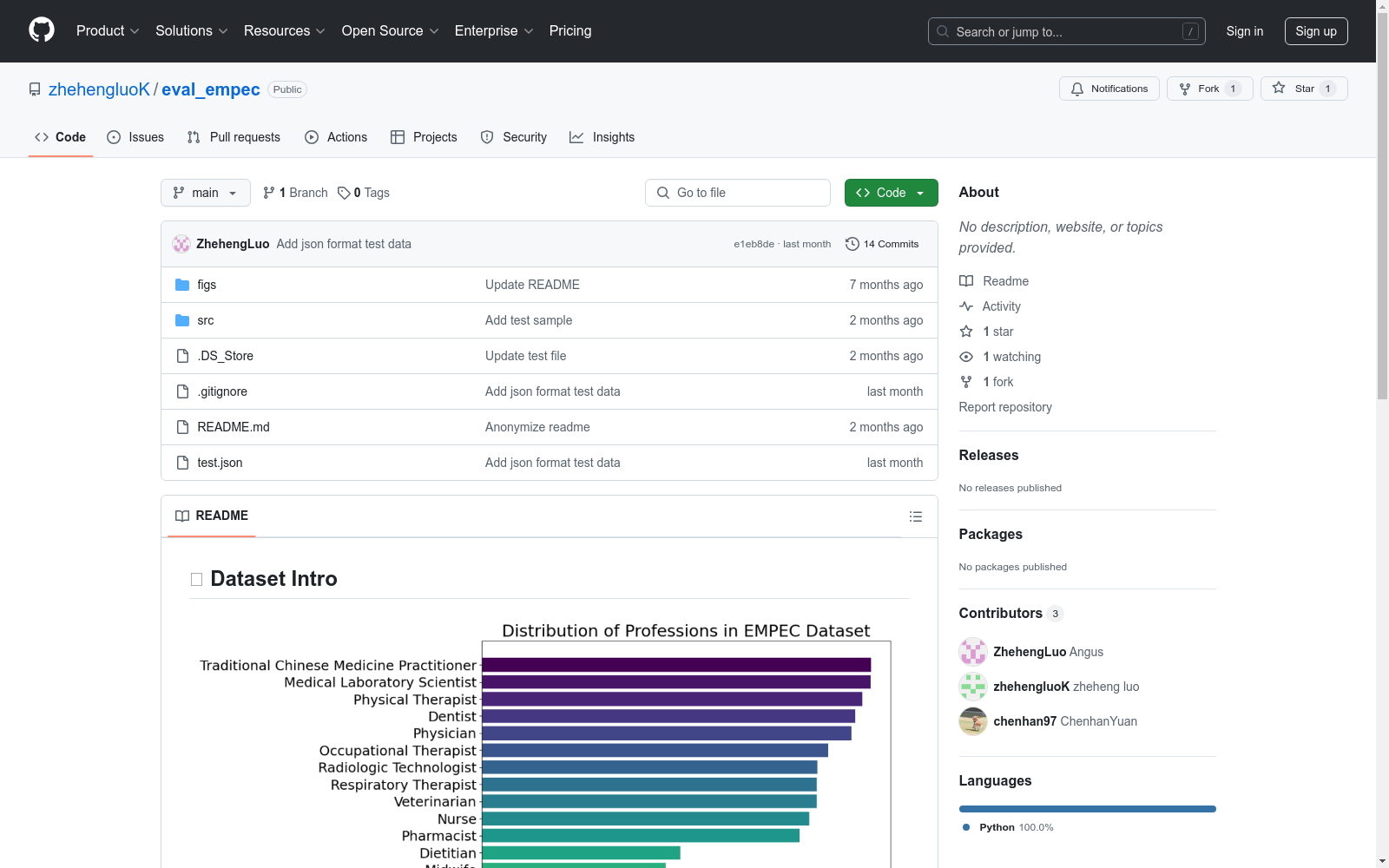Click the Python 100.0% language link
This screenshot has width=1389, height=868.
click(x=1008, y=827)
